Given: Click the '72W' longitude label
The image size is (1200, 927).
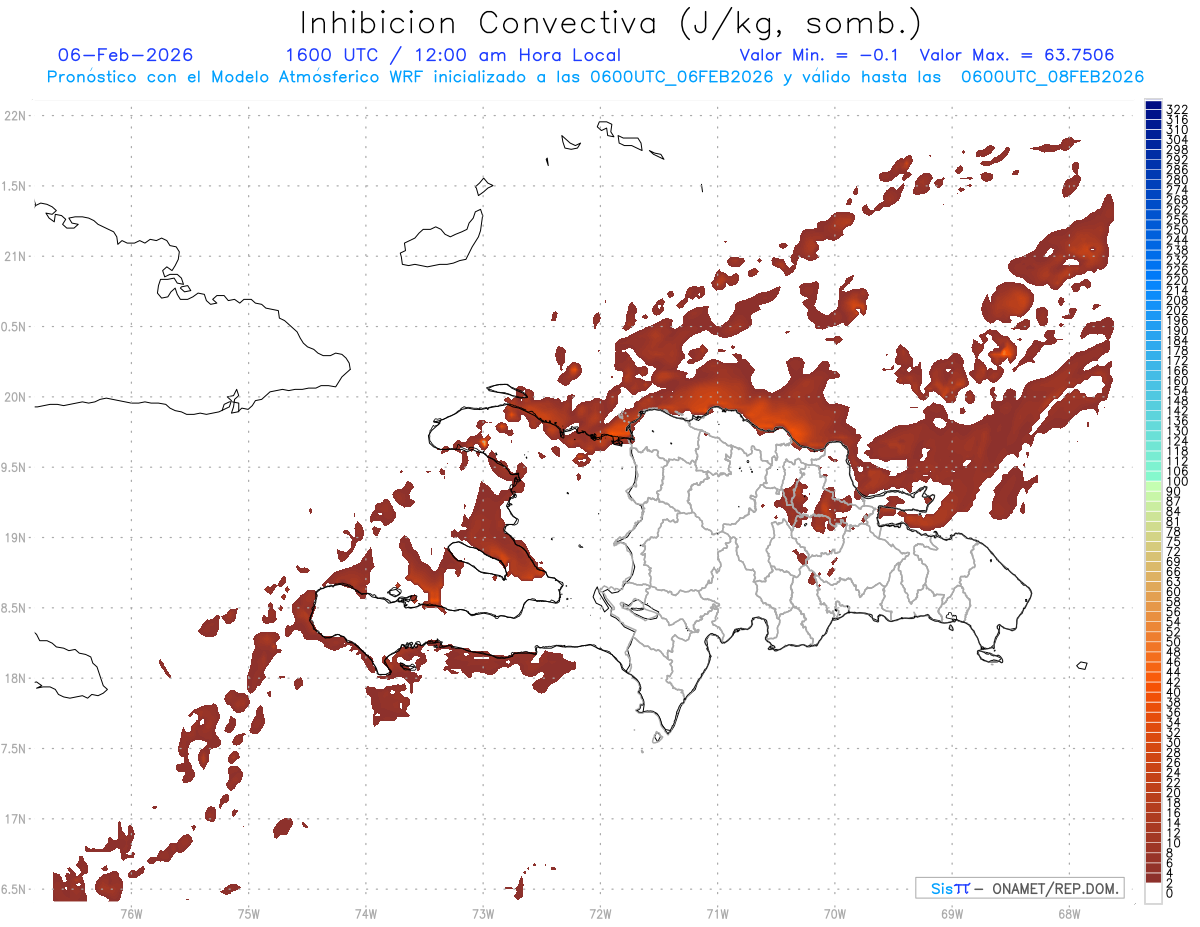Looking at the screenshot, I should click(x=600, y=913).
